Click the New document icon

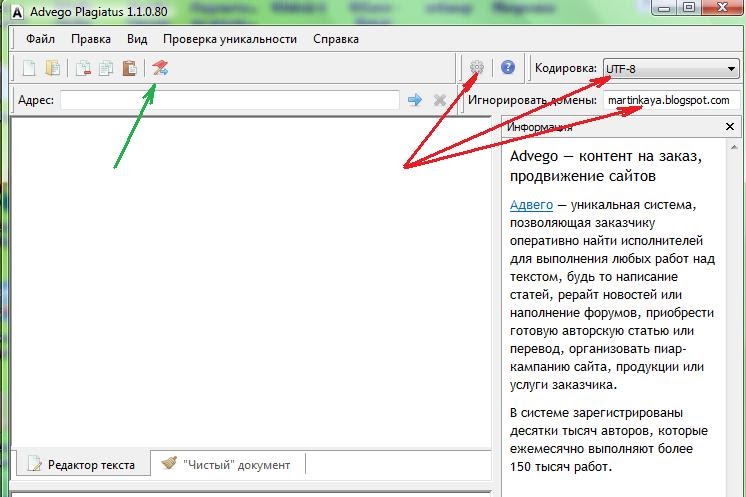coord(29,68)
